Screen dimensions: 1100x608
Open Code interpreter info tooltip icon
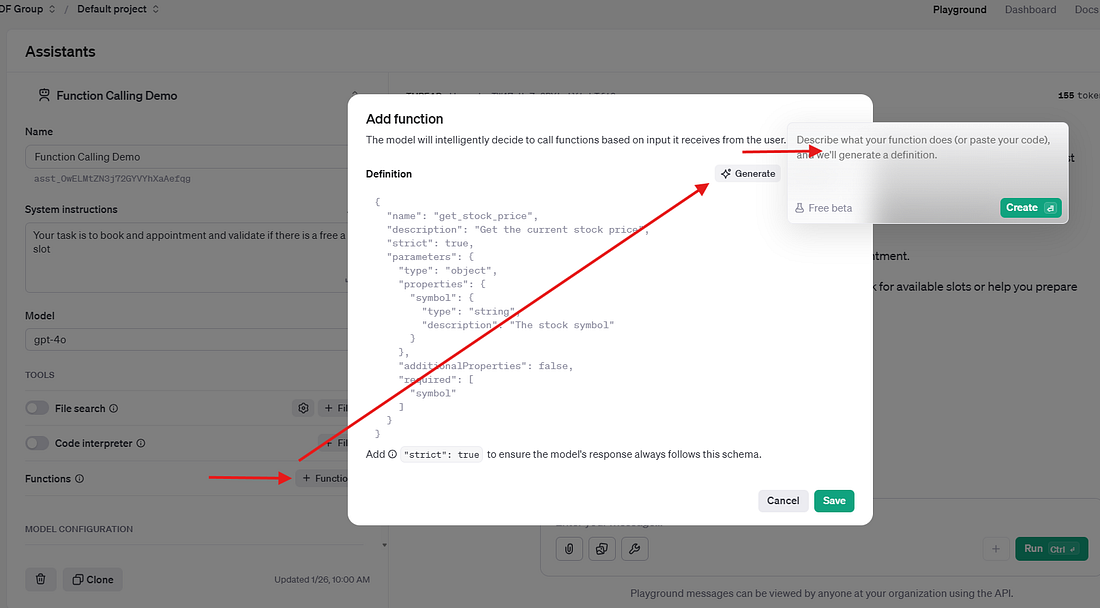click(x=141, y=443)
